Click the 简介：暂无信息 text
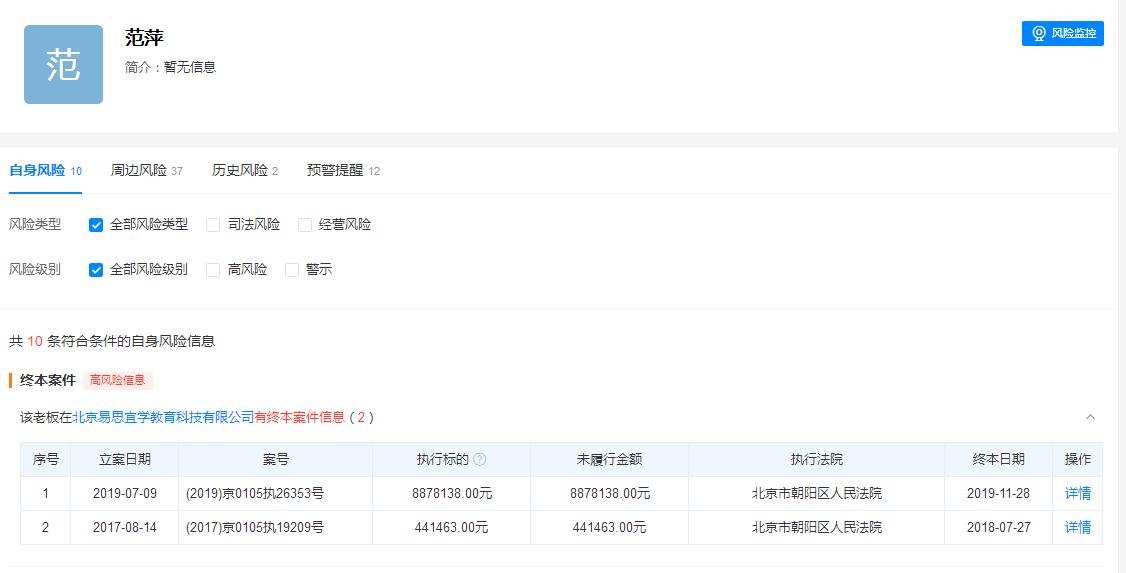 [170, 67]
